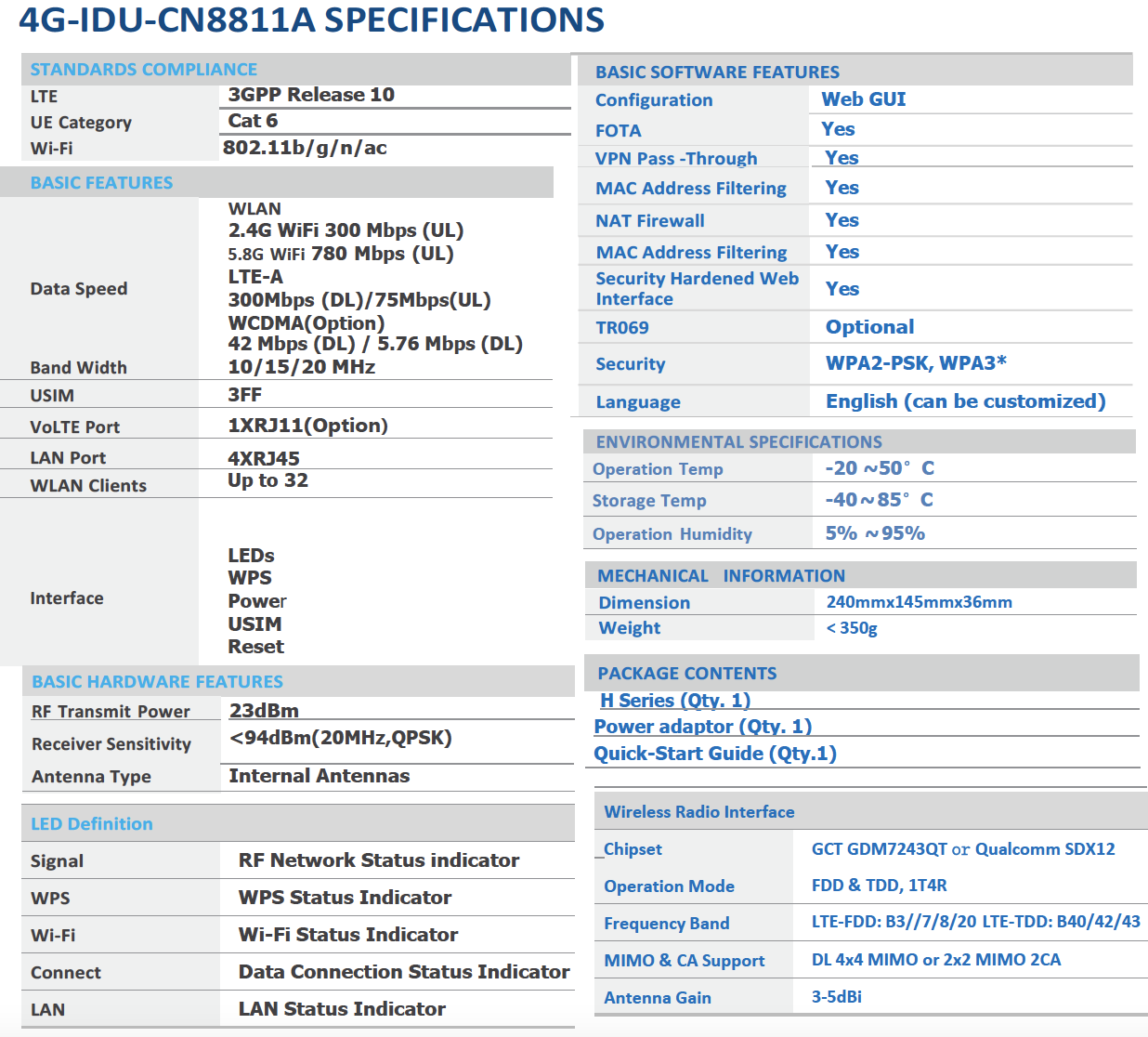Click the WPA2-PSK, WPA3* security value

coord(916,363)
